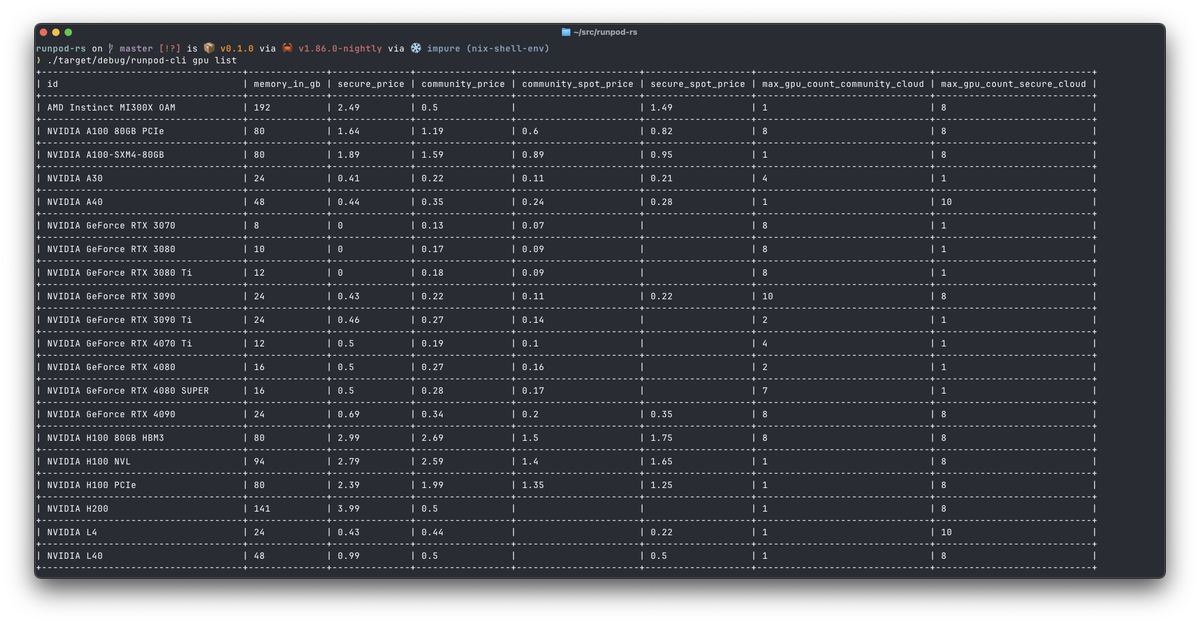Image resolution: width=1200 pixels, height=624 pixels.
Task: Zoom the terminal with the green button
Action: [x=68, y=32]
